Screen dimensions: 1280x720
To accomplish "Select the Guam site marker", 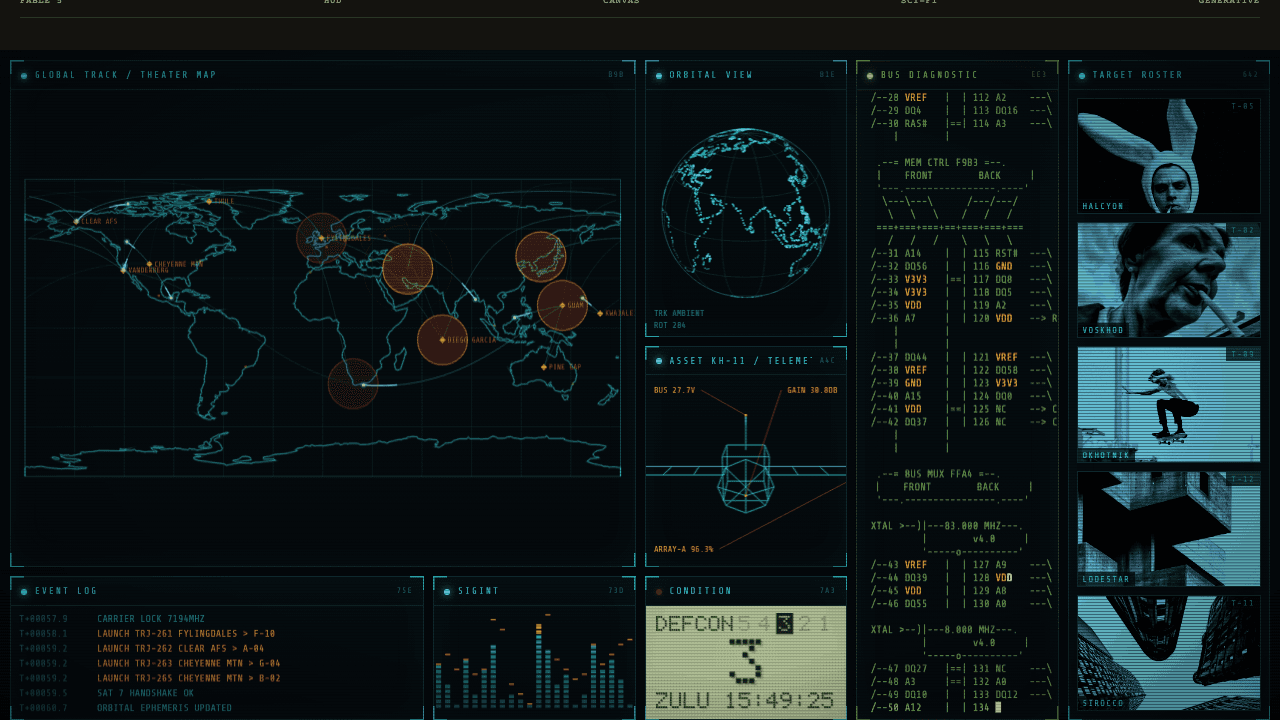I will click(x=562, y=305).
